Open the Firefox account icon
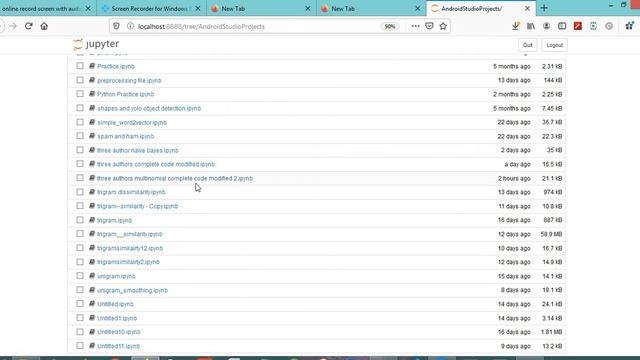Screen dimensions: 640x360 click(x=546, y=26)
